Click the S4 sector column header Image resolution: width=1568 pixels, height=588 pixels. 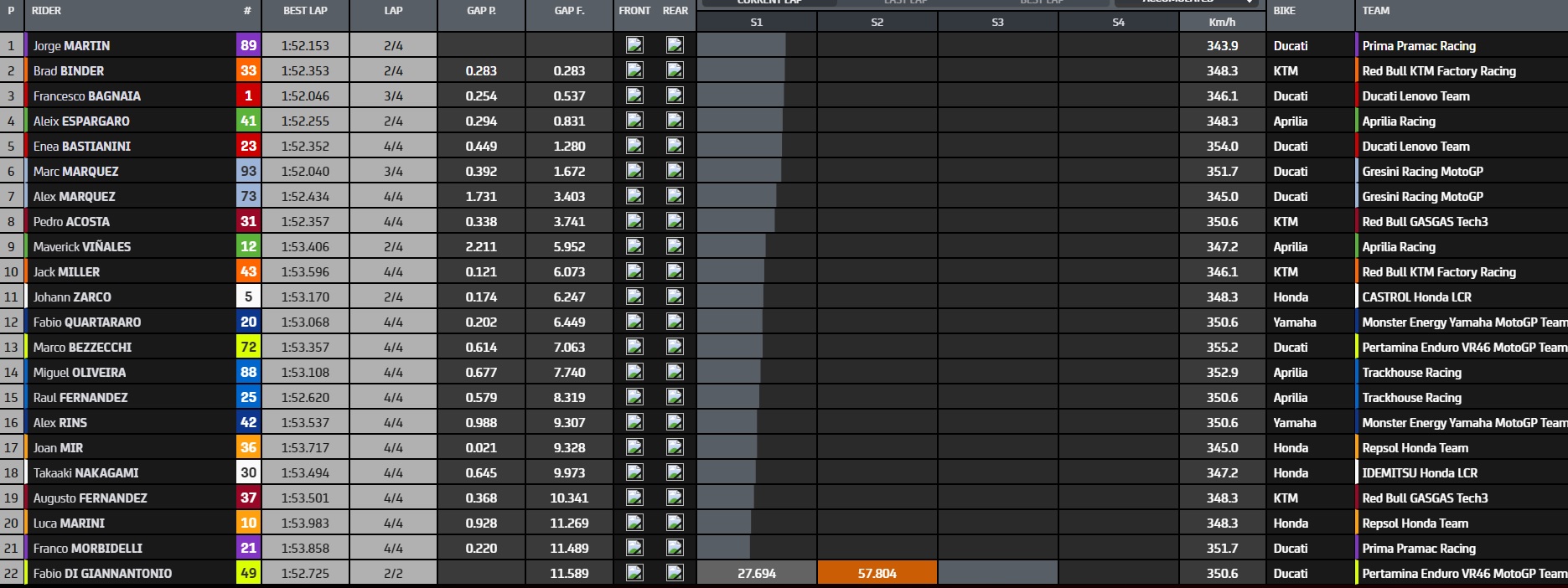tap(1118, 23)
